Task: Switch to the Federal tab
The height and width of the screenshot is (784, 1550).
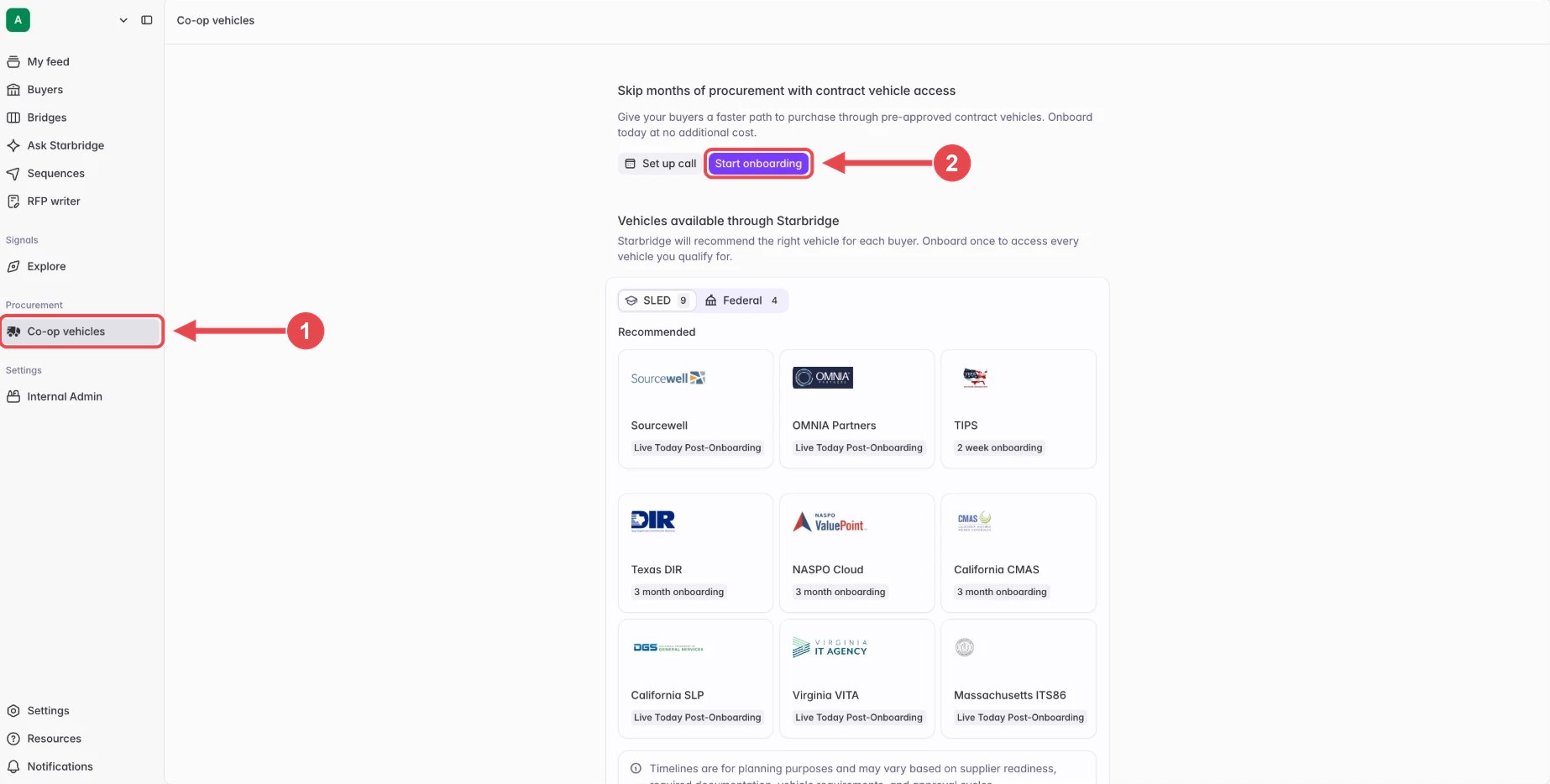Action: click(742, 301)
